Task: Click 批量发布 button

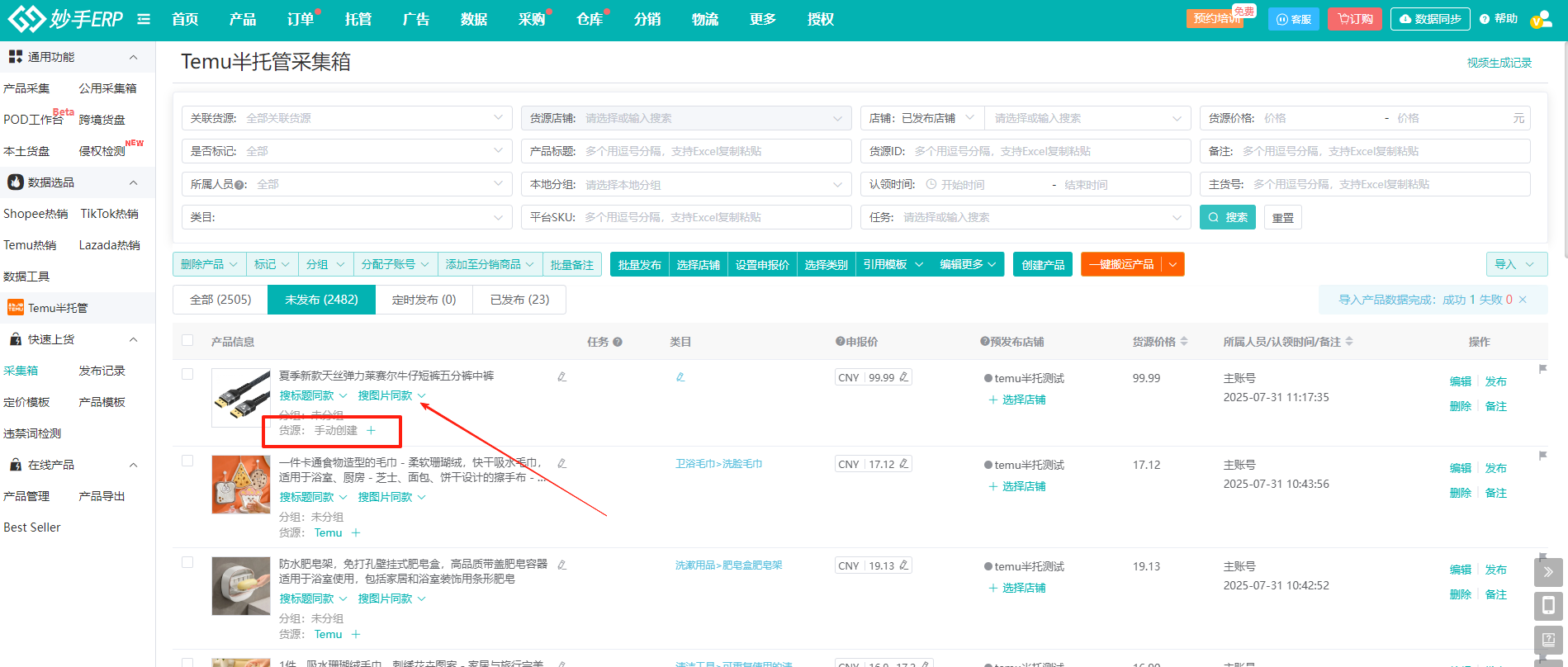Action: [x=640, y=264]
